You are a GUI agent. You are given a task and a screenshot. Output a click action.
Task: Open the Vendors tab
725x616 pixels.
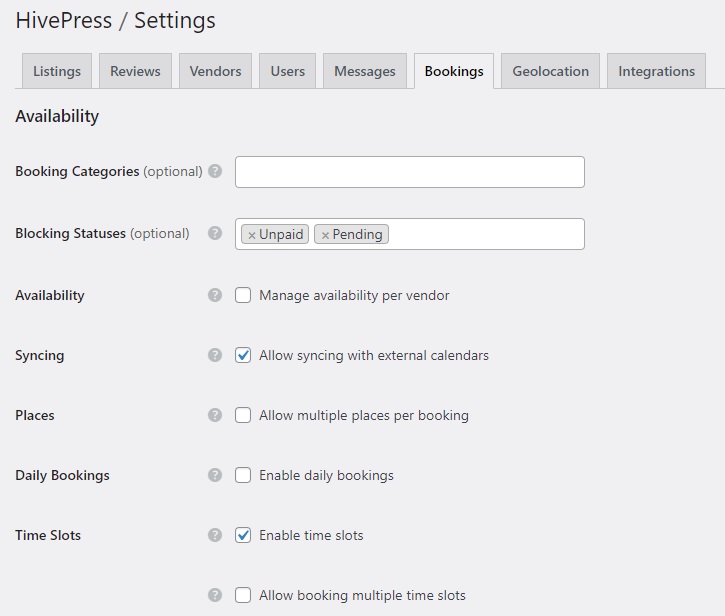215,71
